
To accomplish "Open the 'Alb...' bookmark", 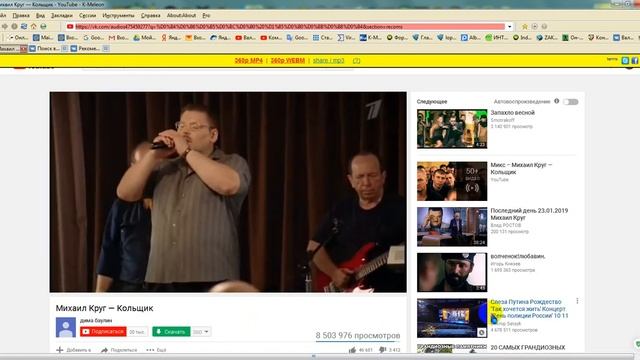I will tap(471, 38).
